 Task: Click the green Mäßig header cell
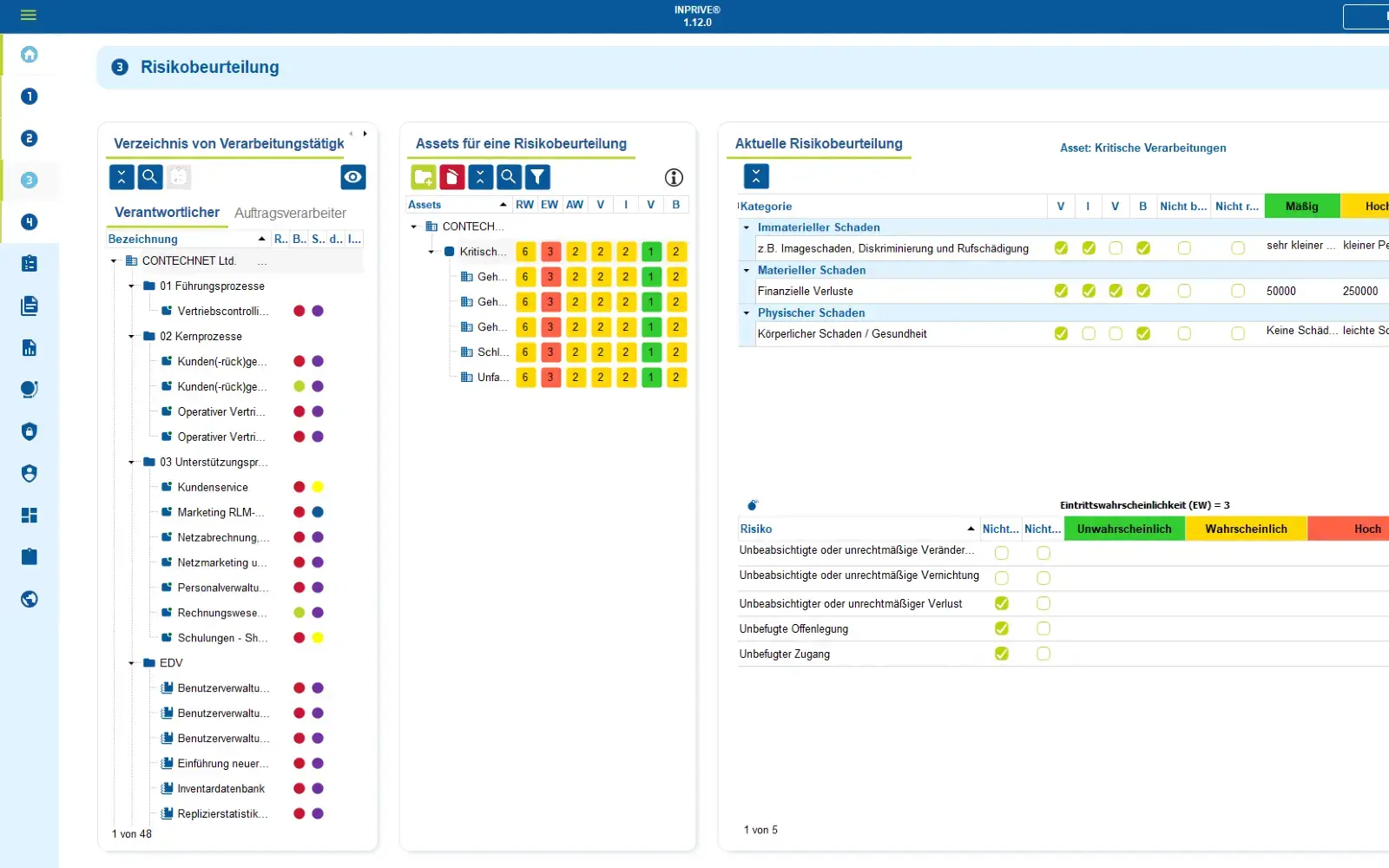pos(1302,206)
